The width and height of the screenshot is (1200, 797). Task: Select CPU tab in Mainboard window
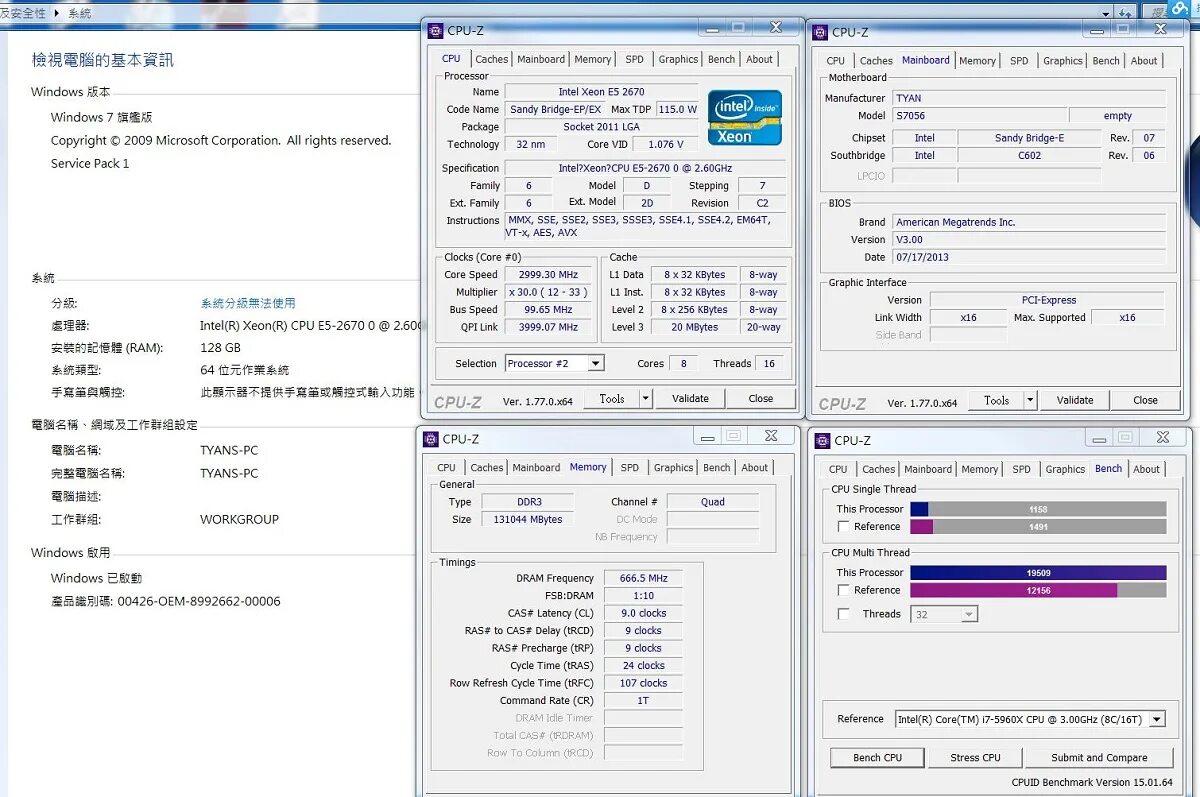836,61
